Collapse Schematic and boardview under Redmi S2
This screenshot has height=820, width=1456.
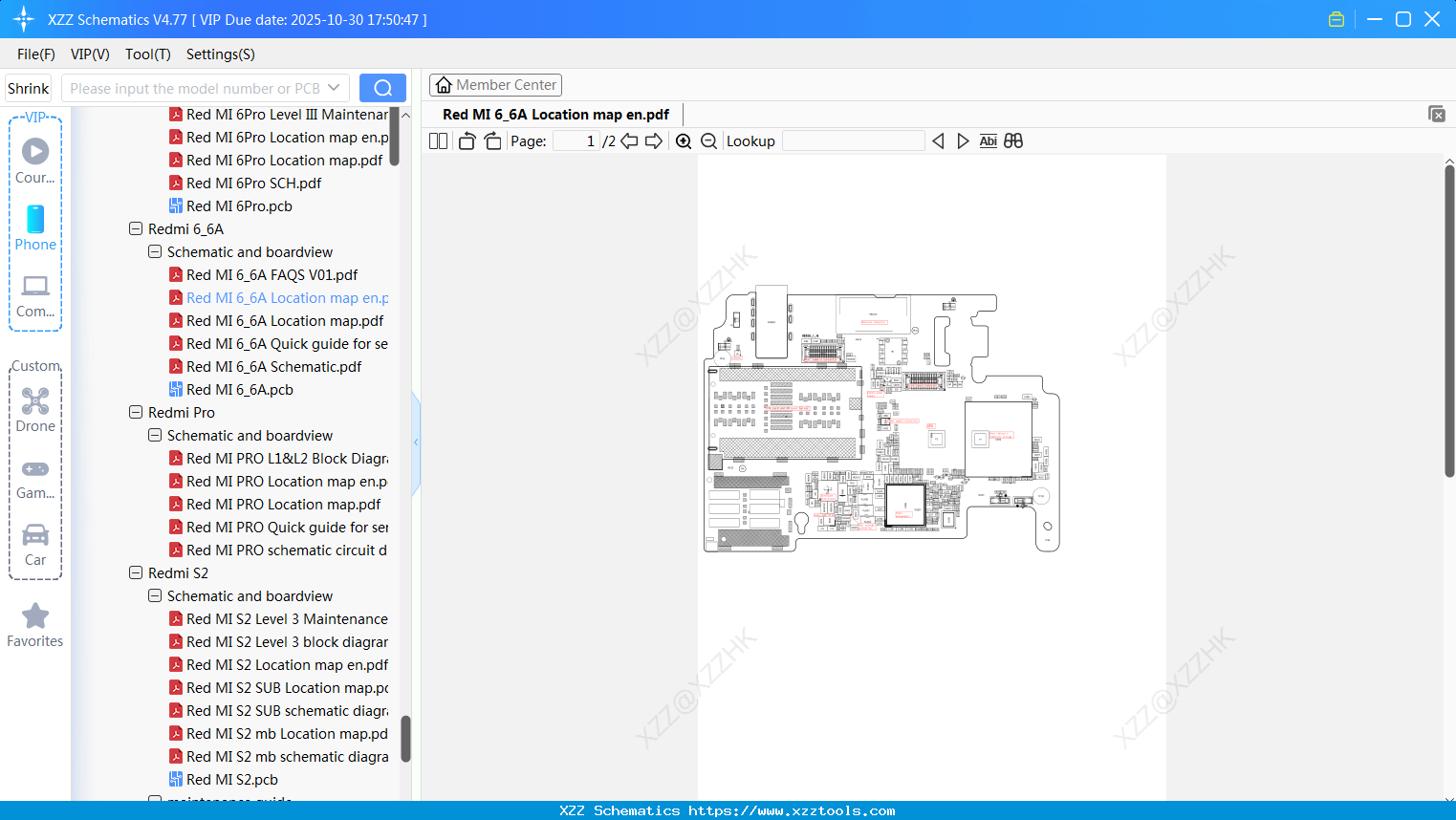click(x=155, y=596)
